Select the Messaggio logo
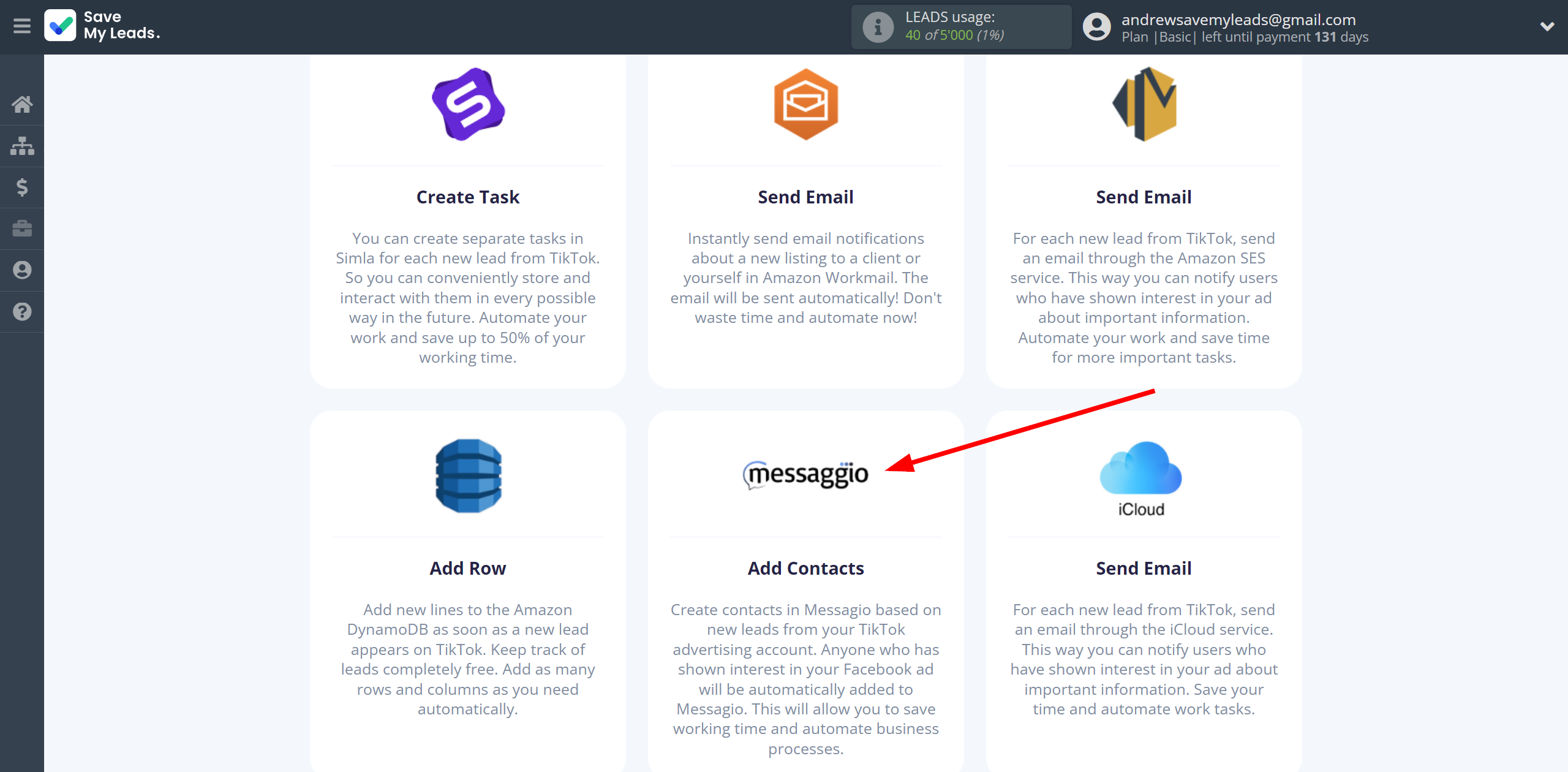The height and width of the screenshot is (772, 1568). point(805,475)
